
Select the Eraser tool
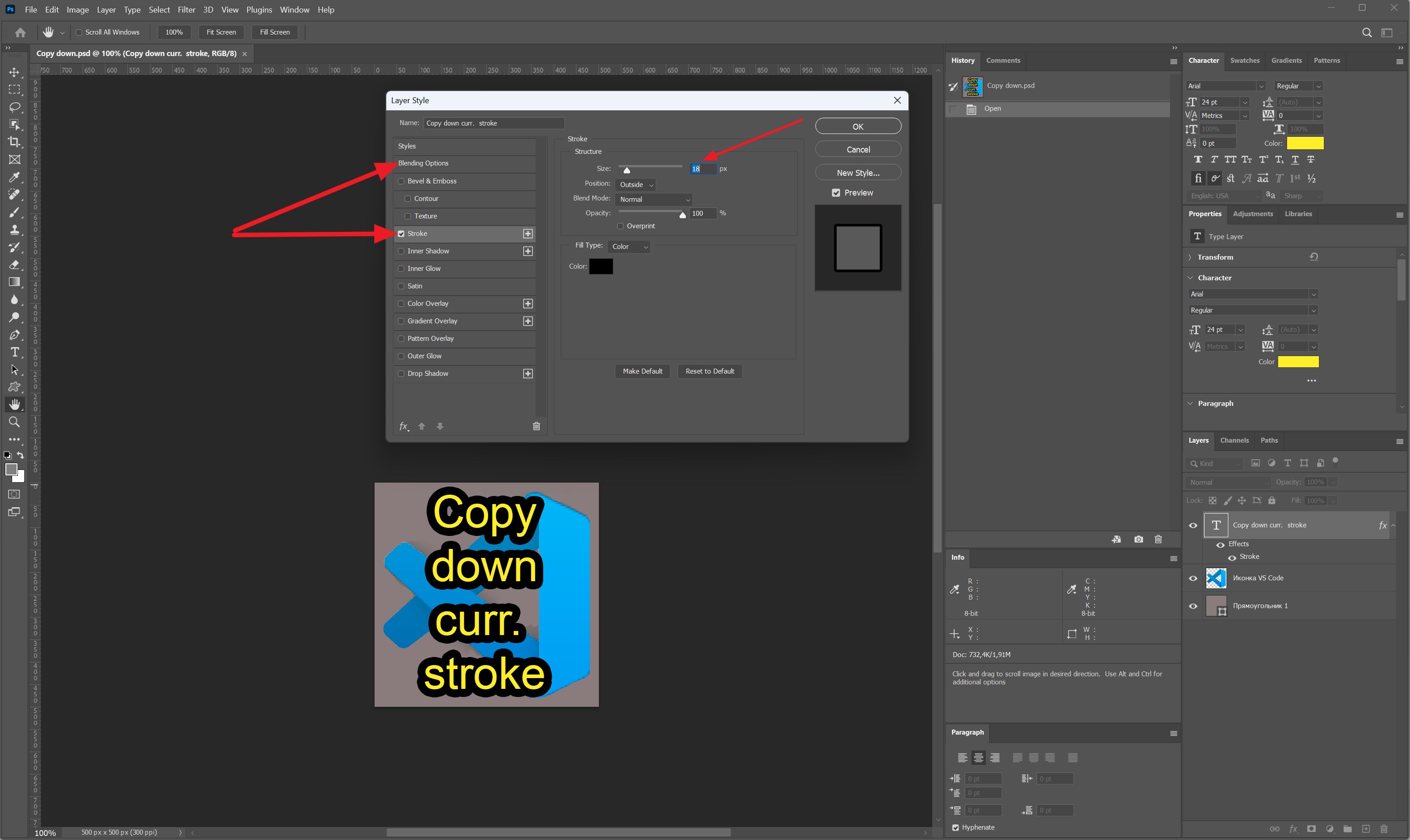tap(14, 265)
